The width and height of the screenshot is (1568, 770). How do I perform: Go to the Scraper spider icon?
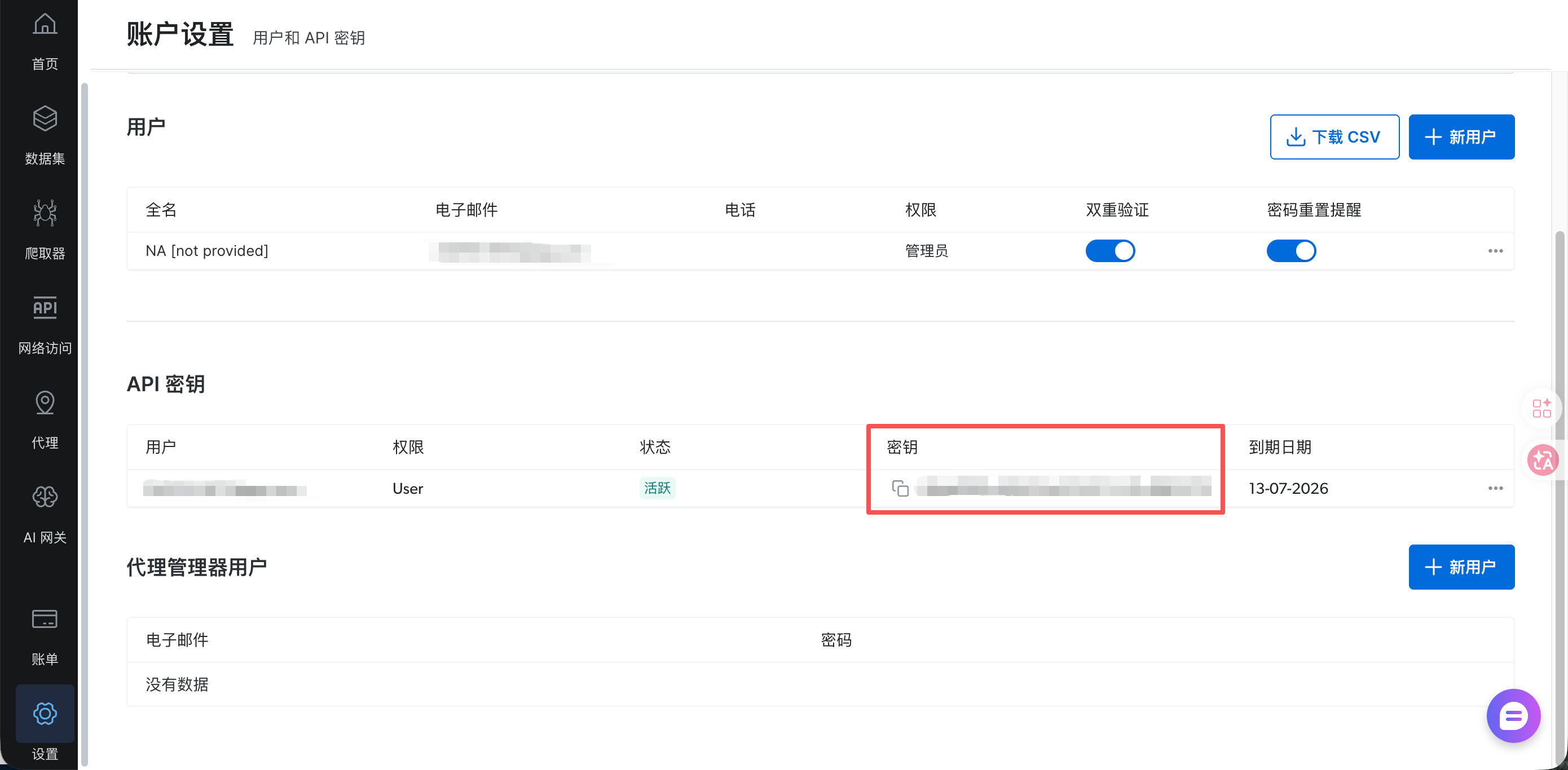(45, 214)
